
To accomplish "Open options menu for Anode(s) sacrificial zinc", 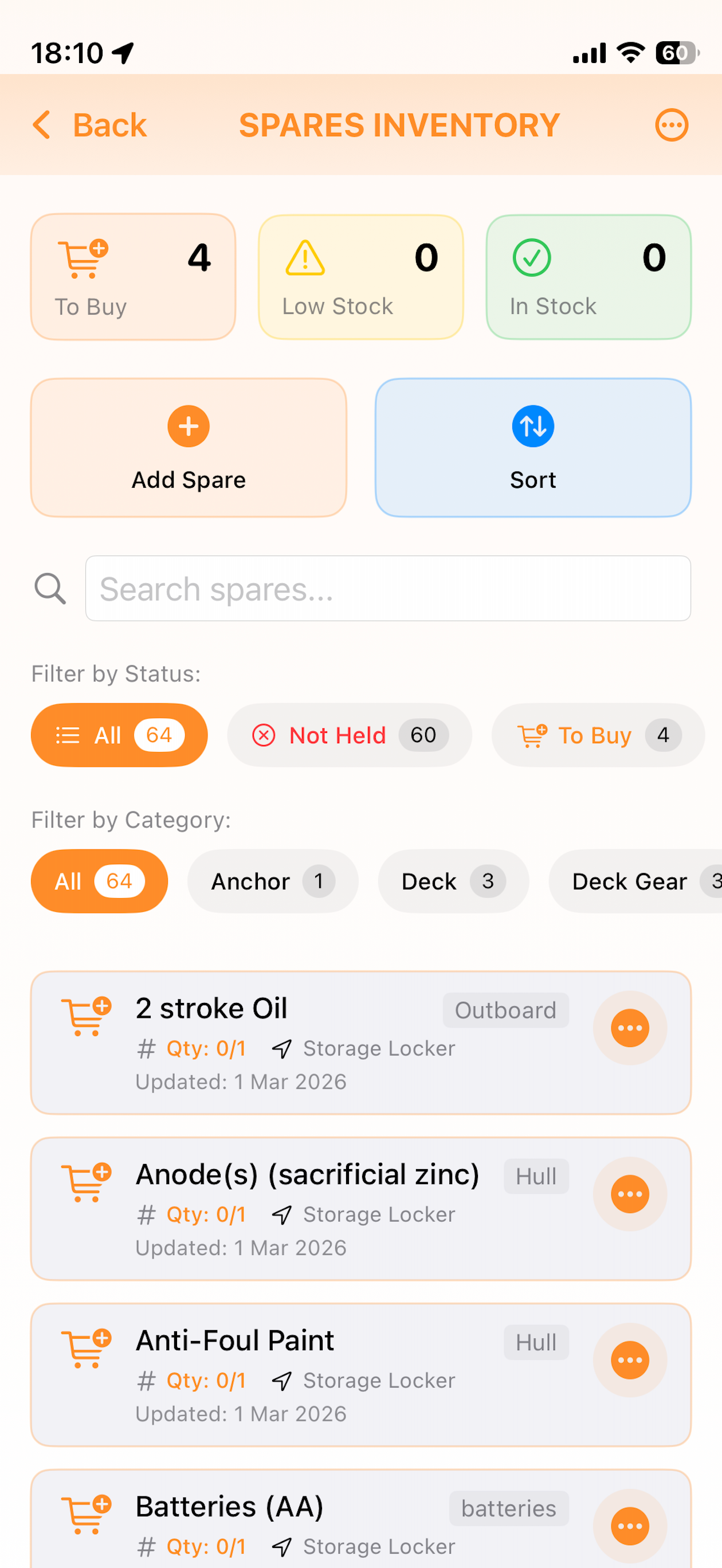I will 630,1194.
